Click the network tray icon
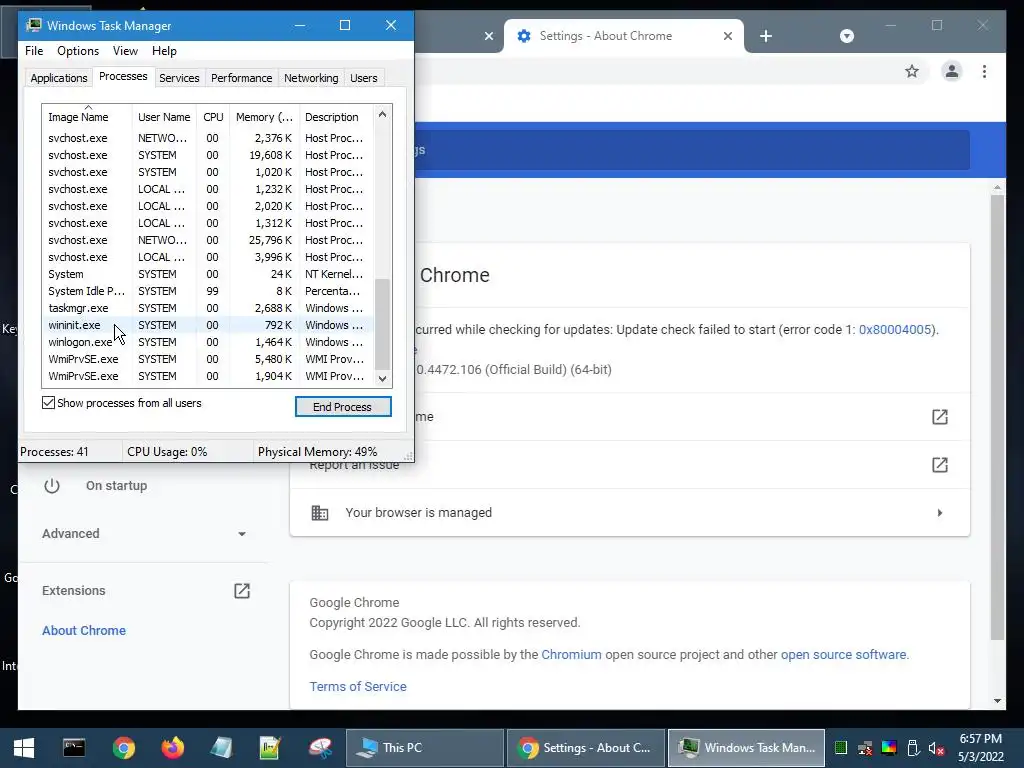Viewport: 1024px width, 768px height. click(x=865, y=748)
